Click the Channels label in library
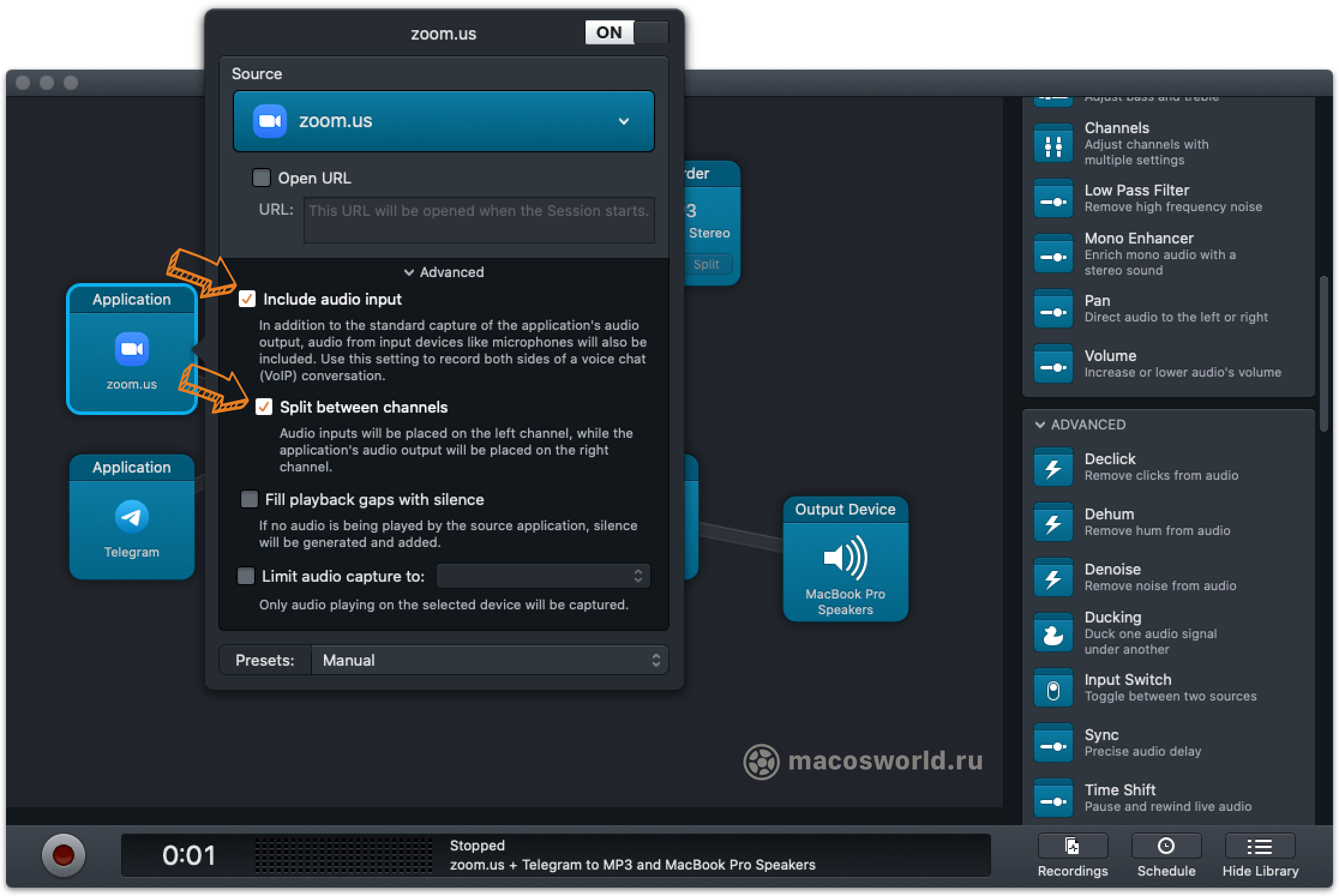This screenshot has width=1339, height=896. [x=1117, y=128]
